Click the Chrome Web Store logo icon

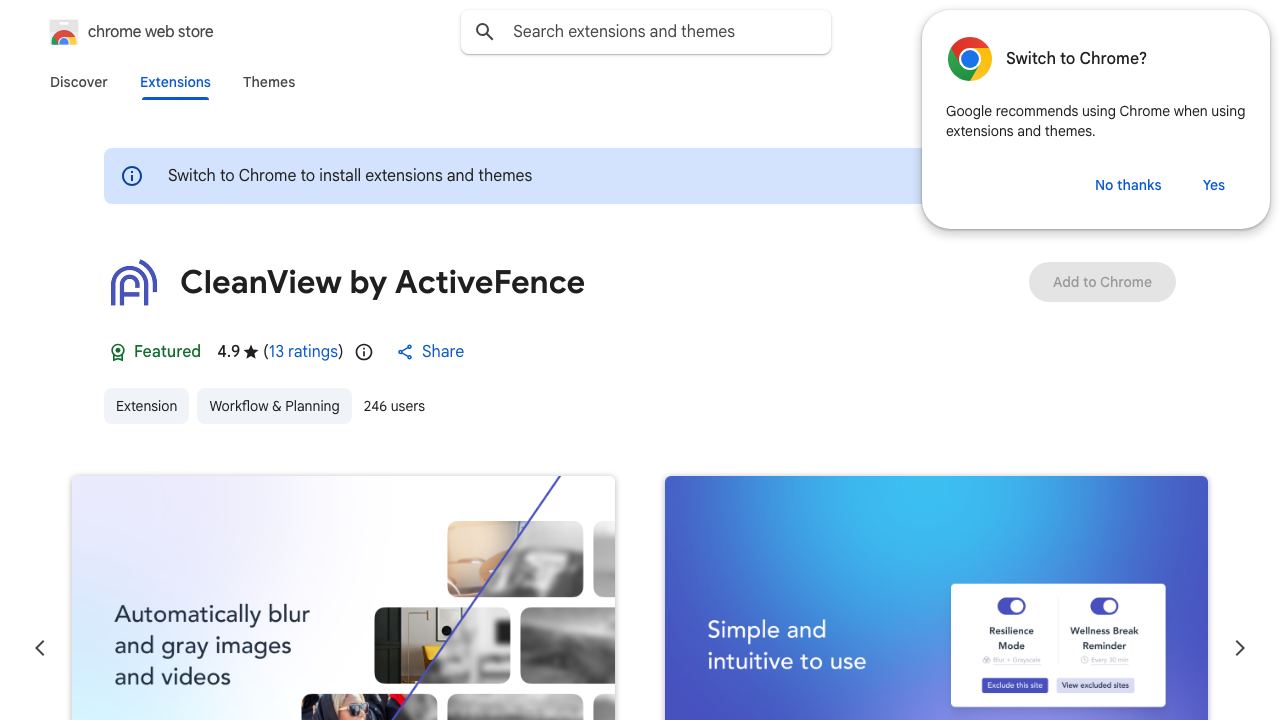[64, 32]
